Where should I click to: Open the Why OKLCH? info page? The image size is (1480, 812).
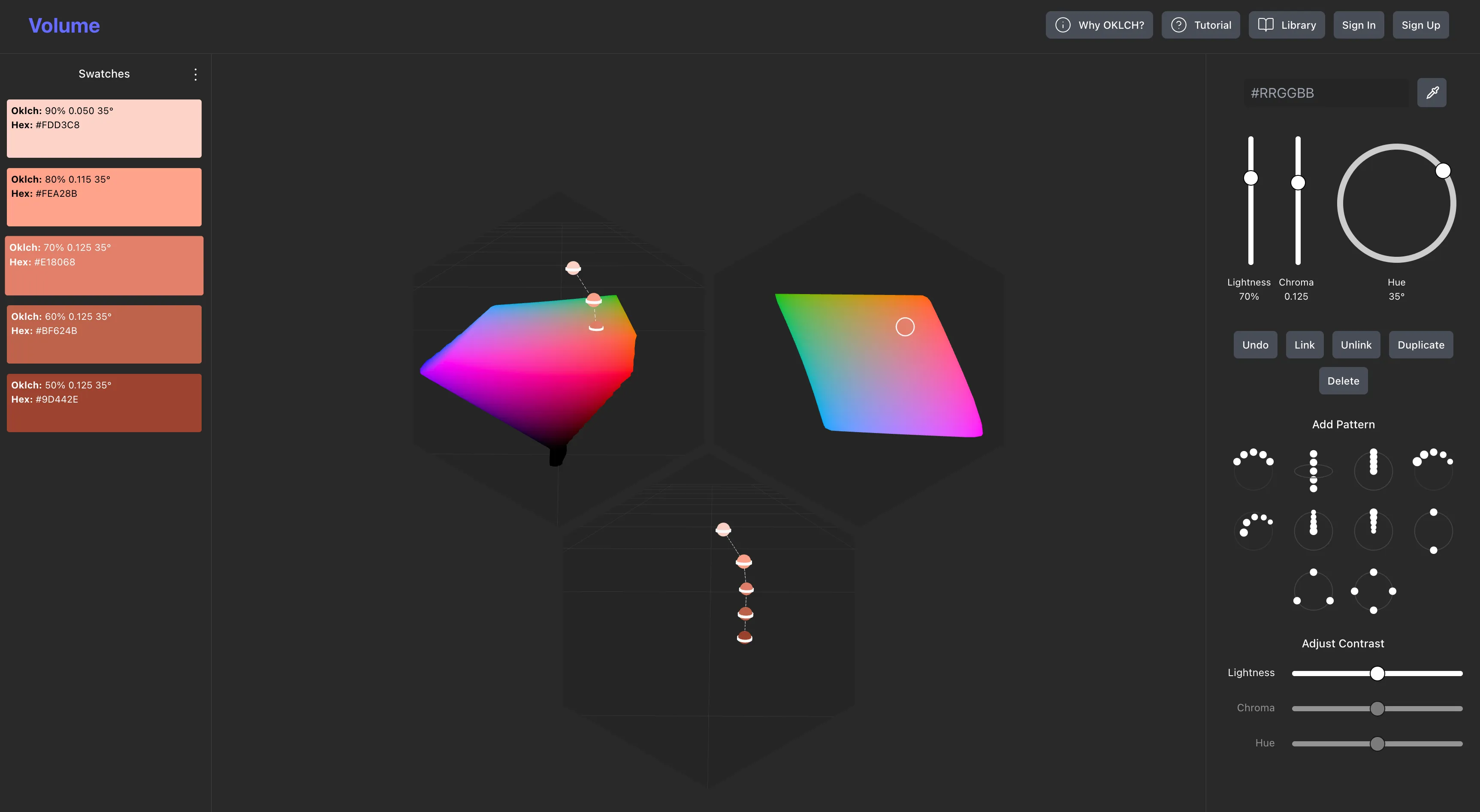[1099, 25]
